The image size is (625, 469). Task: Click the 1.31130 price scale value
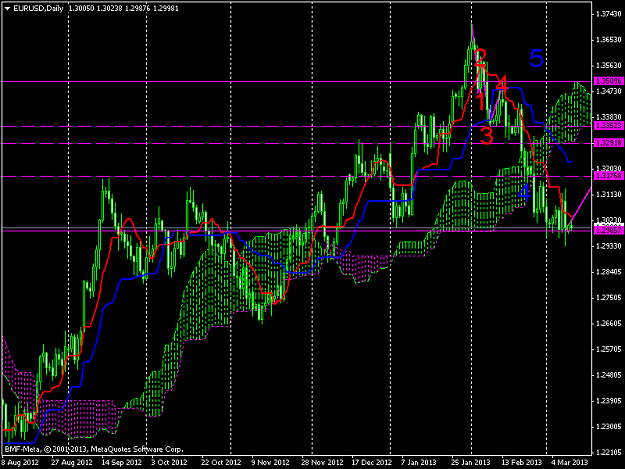coord(609,194)
